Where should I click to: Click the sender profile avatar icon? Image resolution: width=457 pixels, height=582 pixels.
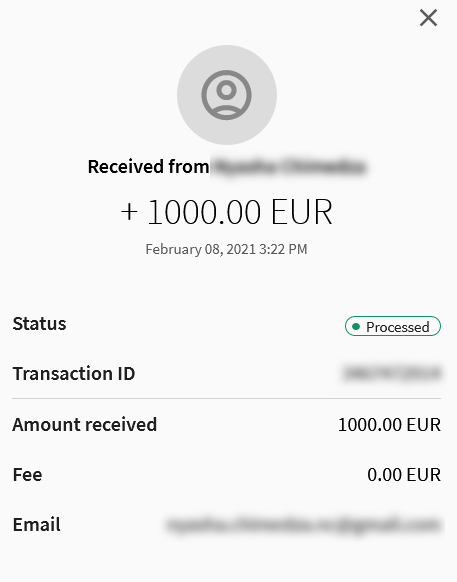coord(226,95)
